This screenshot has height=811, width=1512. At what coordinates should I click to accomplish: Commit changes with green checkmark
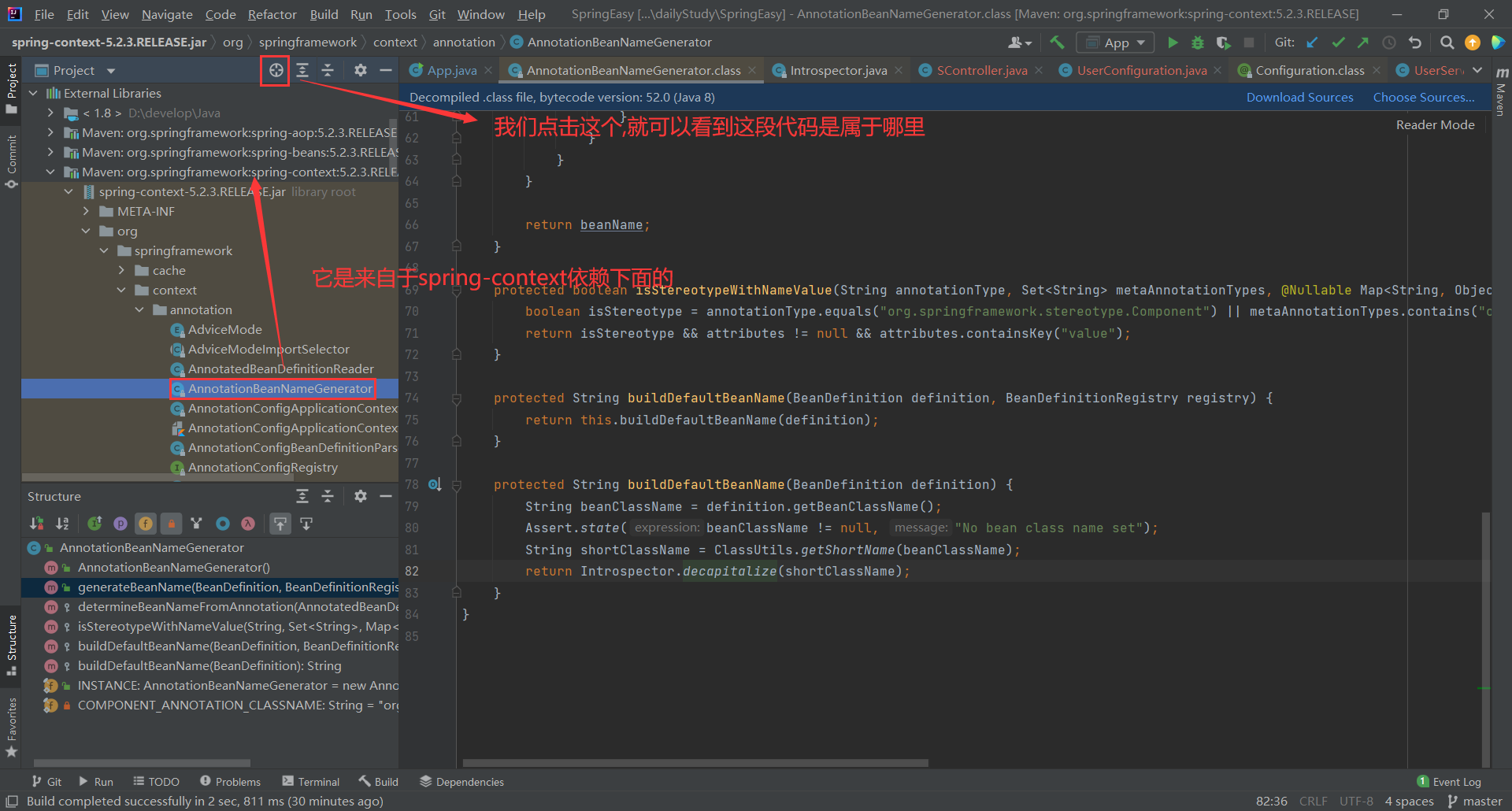[1338, 43]
